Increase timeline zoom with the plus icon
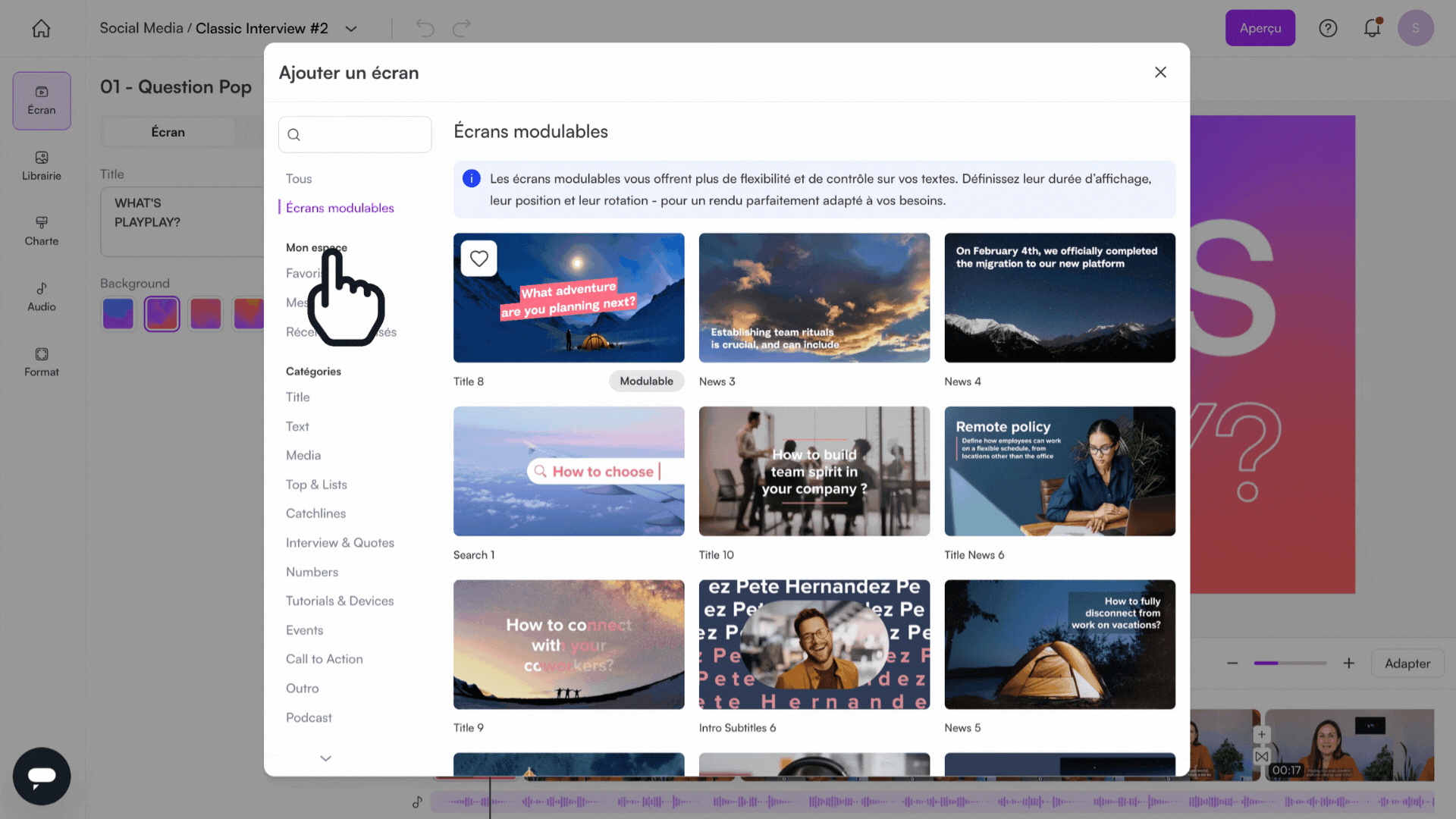This screenshot has width=1456, height=819. click(x=1348, y=664)
